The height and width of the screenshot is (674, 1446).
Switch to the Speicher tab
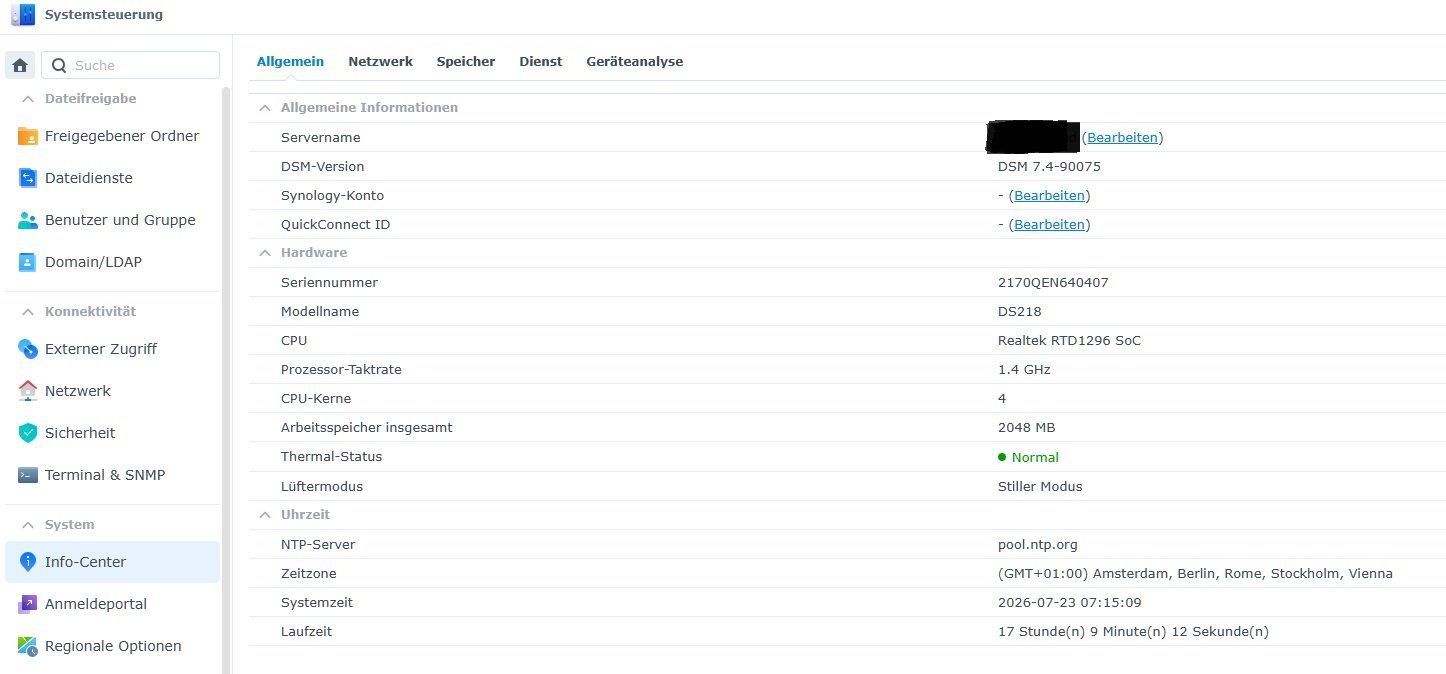(x=466, y=61)
